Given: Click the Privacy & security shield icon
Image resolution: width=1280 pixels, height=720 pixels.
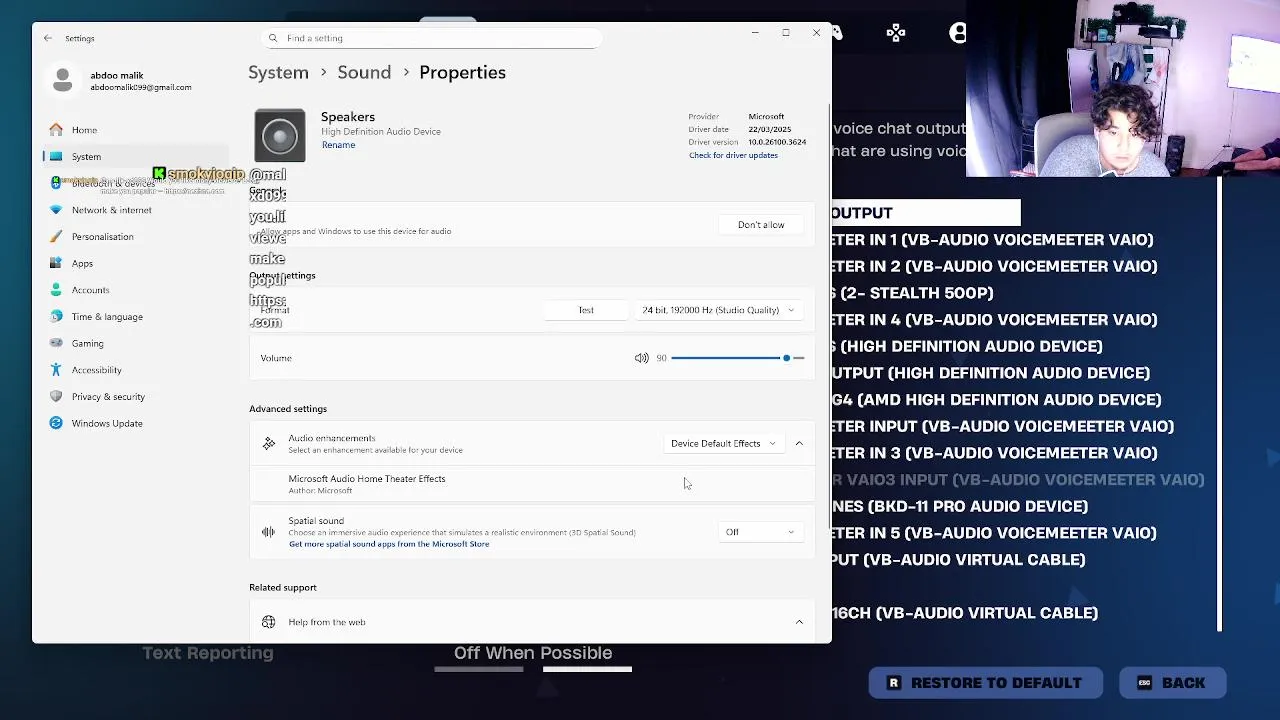Looking at the screenshot, I should [56, 397].
